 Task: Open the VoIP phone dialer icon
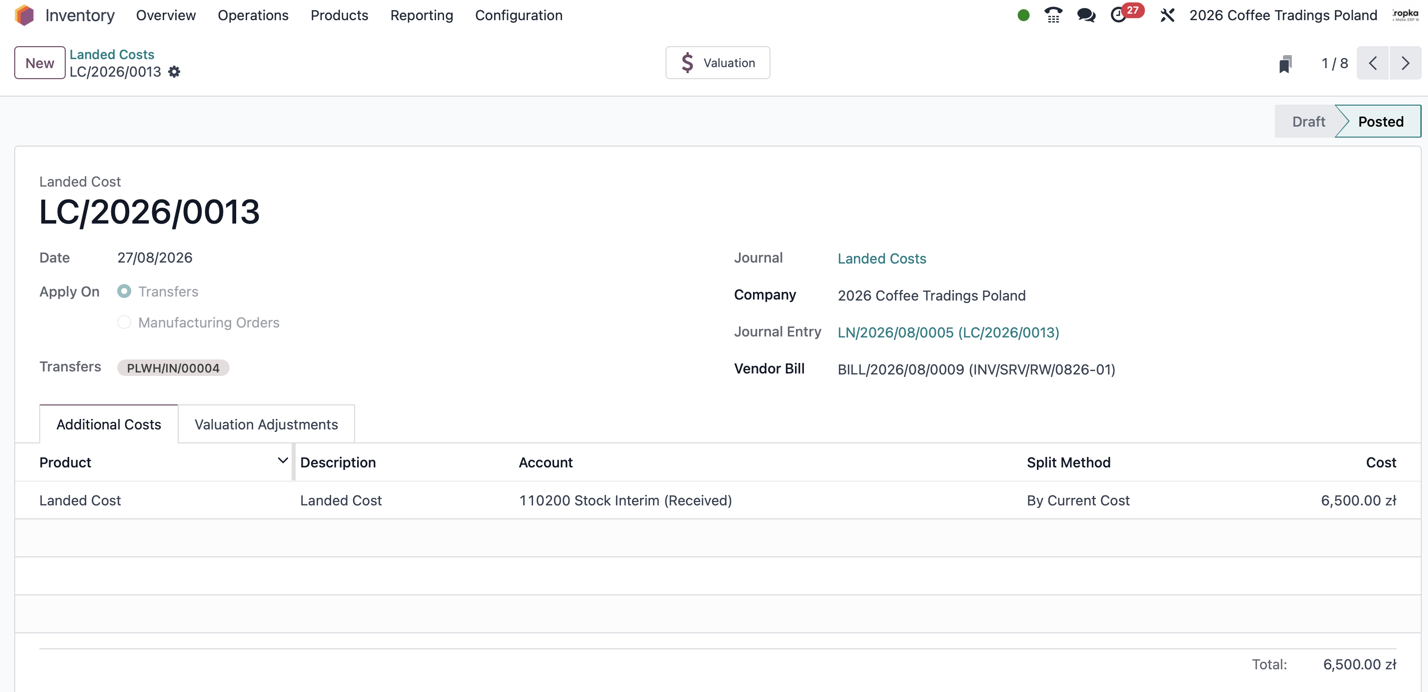pyautogui.click(x=1053, y=15)
